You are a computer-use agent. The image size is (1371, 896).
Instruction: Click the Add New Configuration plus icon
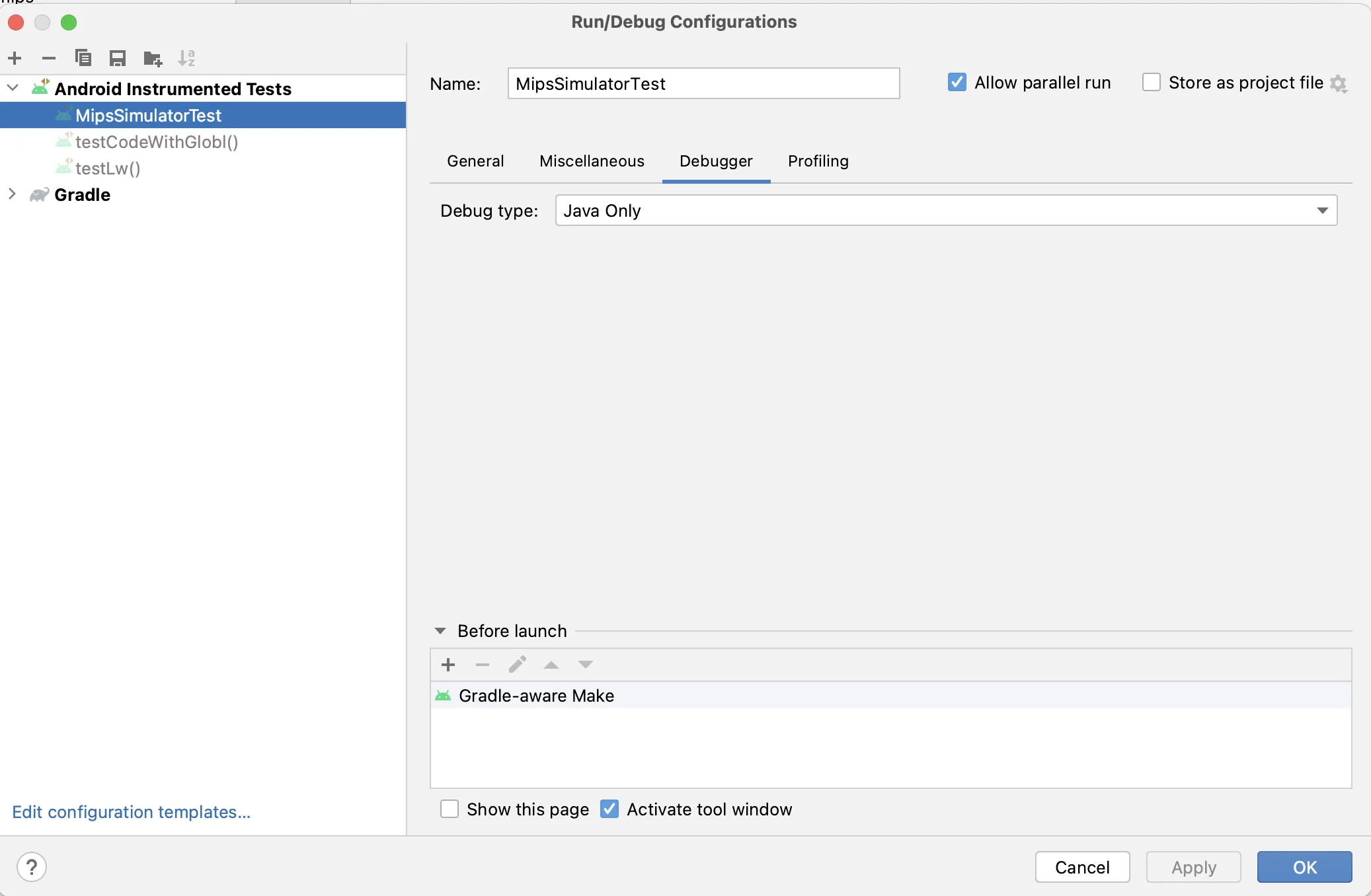point(15,58)
